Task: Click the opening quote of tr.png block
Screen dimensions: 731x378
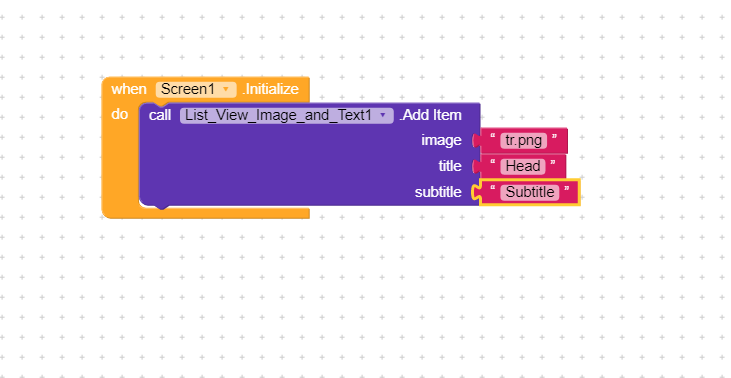Action: click(493, 137)
